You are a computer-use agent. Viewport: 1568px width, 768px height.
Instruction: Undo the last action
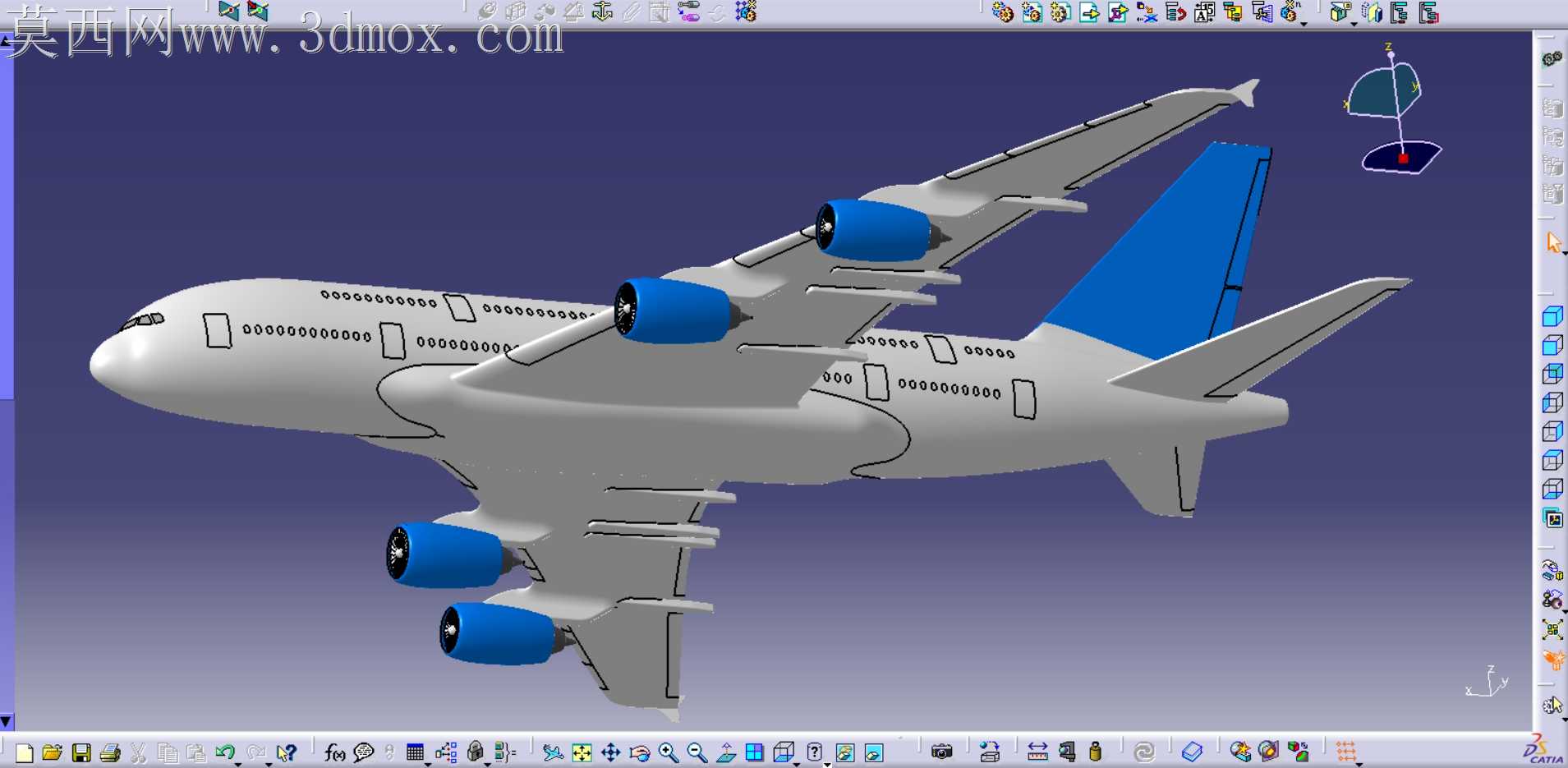coord(224,752)
